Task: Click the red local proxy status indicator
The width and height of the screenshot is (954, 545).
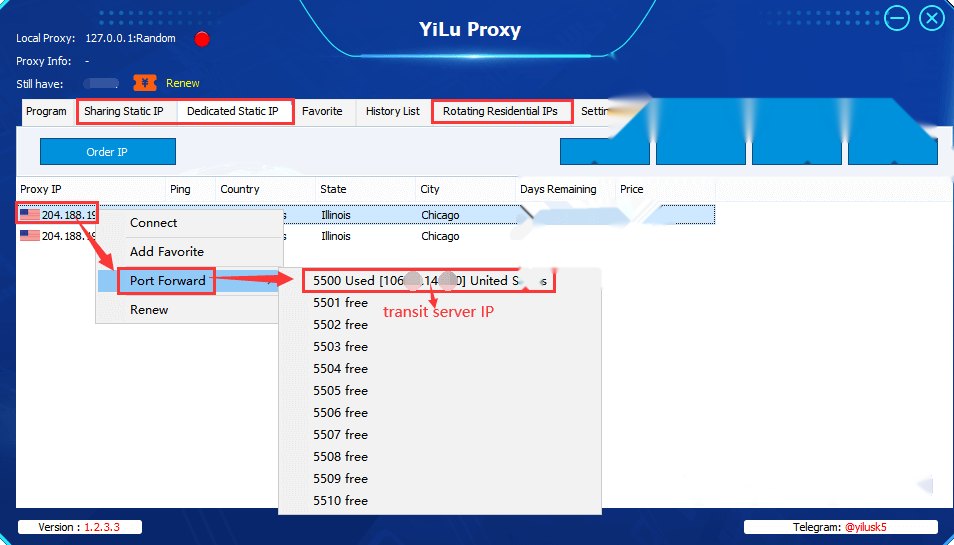Action: 202,39
